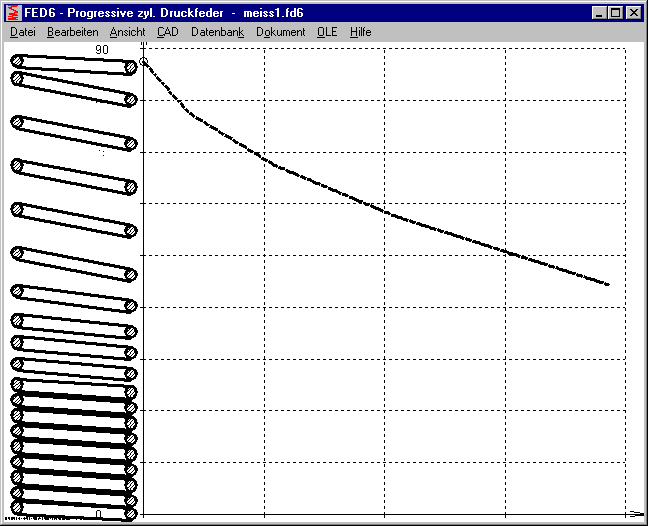This screenshot has height=526, width=648.
Task: Click the lower right end of the curve
Action: [606, 284]
